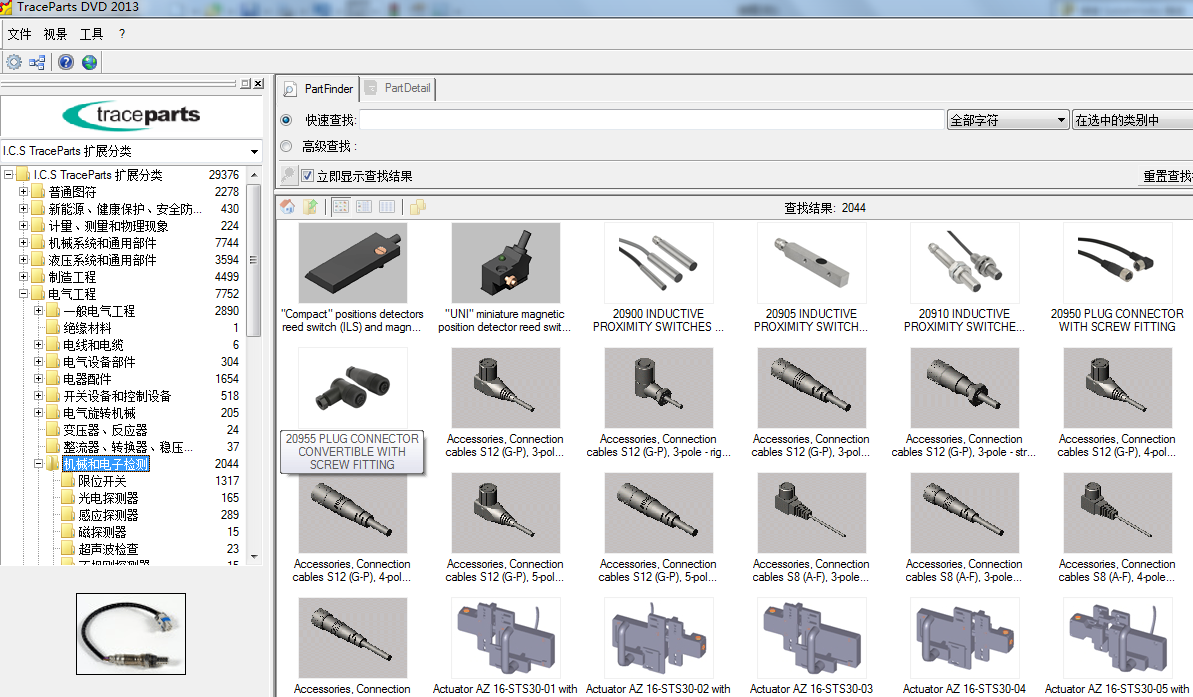The width and height of the screenshot is (1193, 697).
Task: Open the Help question mark icon
Action: pos(65,61)
